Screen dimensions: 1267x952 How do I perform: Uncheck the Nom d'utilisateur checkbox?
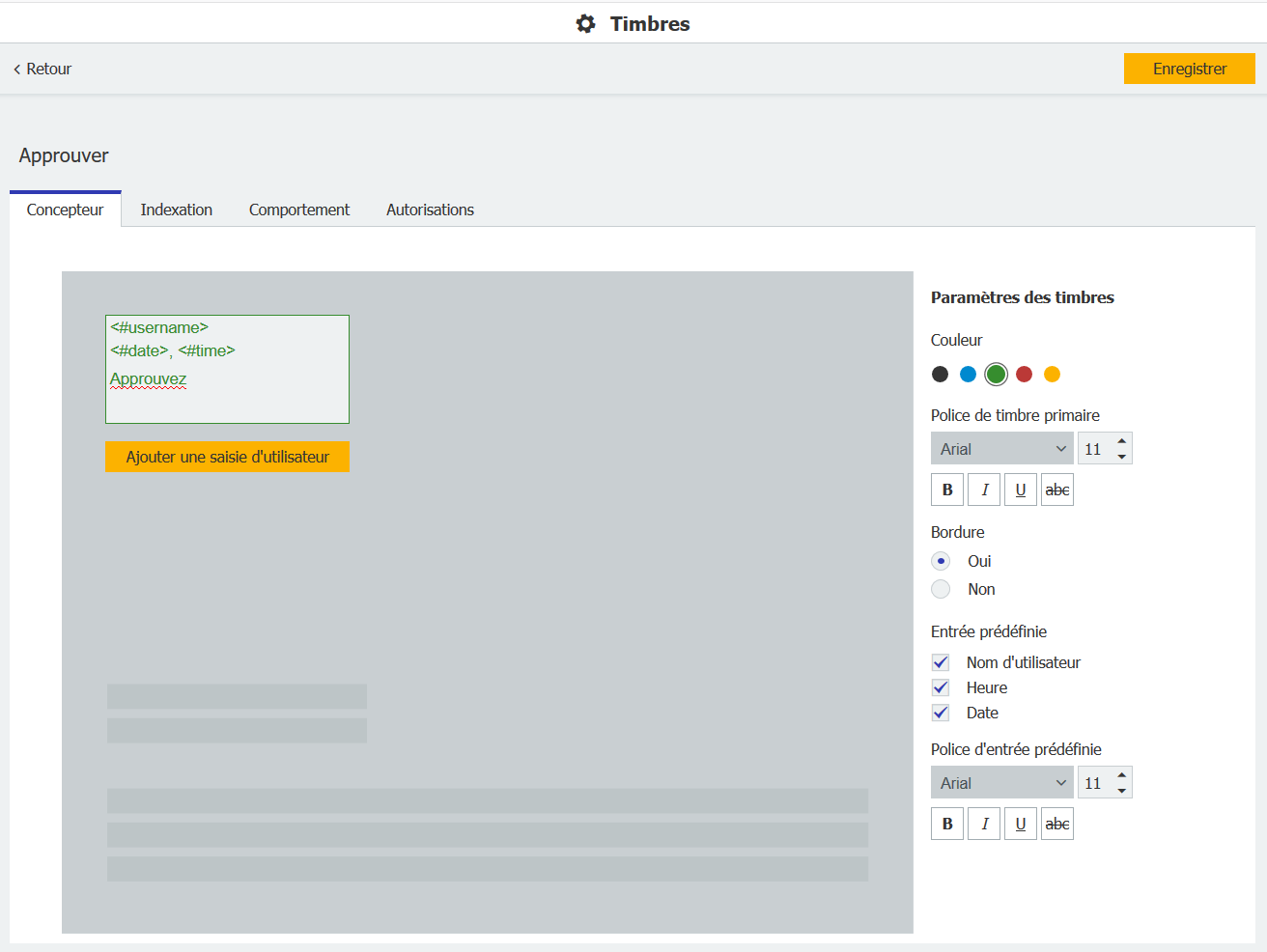coord(941,662)
